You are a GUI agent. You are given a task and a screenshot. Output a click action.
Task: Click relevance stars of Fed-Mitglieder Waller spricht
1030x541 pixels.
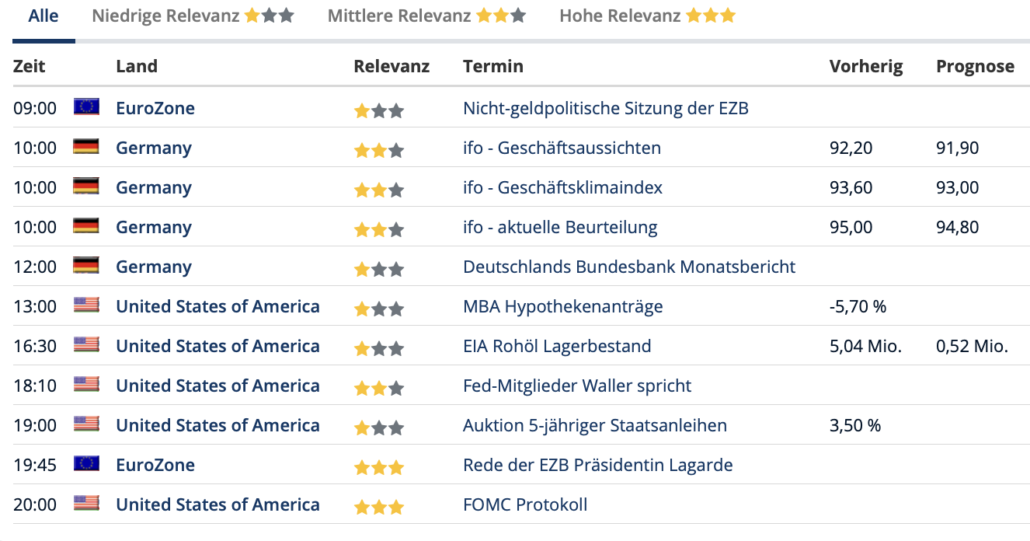378,387
